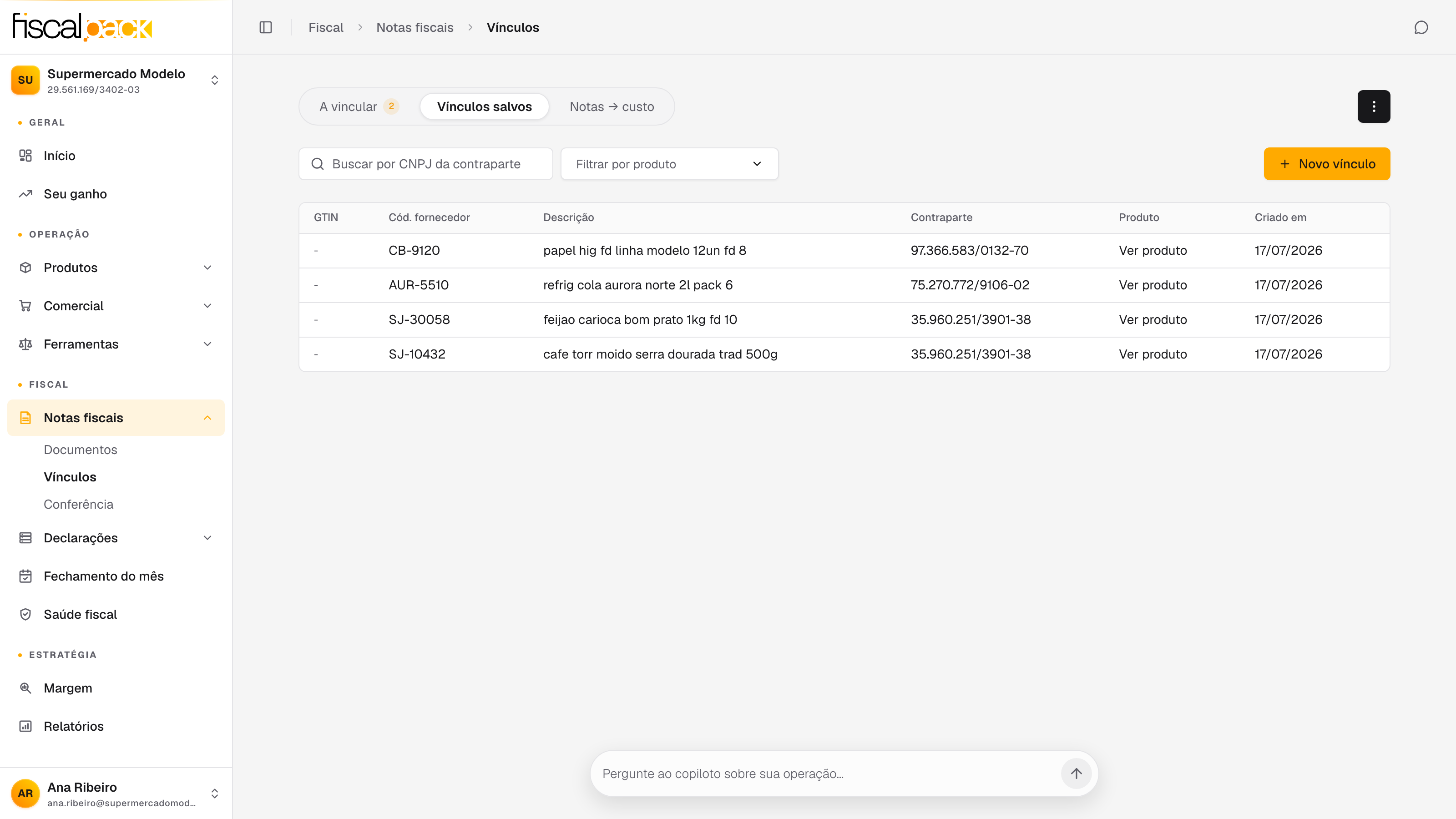The height and width of the screenshot is (819, 1456).
Task: Expand the Produtos menu
Action: (x=116, y=268)
